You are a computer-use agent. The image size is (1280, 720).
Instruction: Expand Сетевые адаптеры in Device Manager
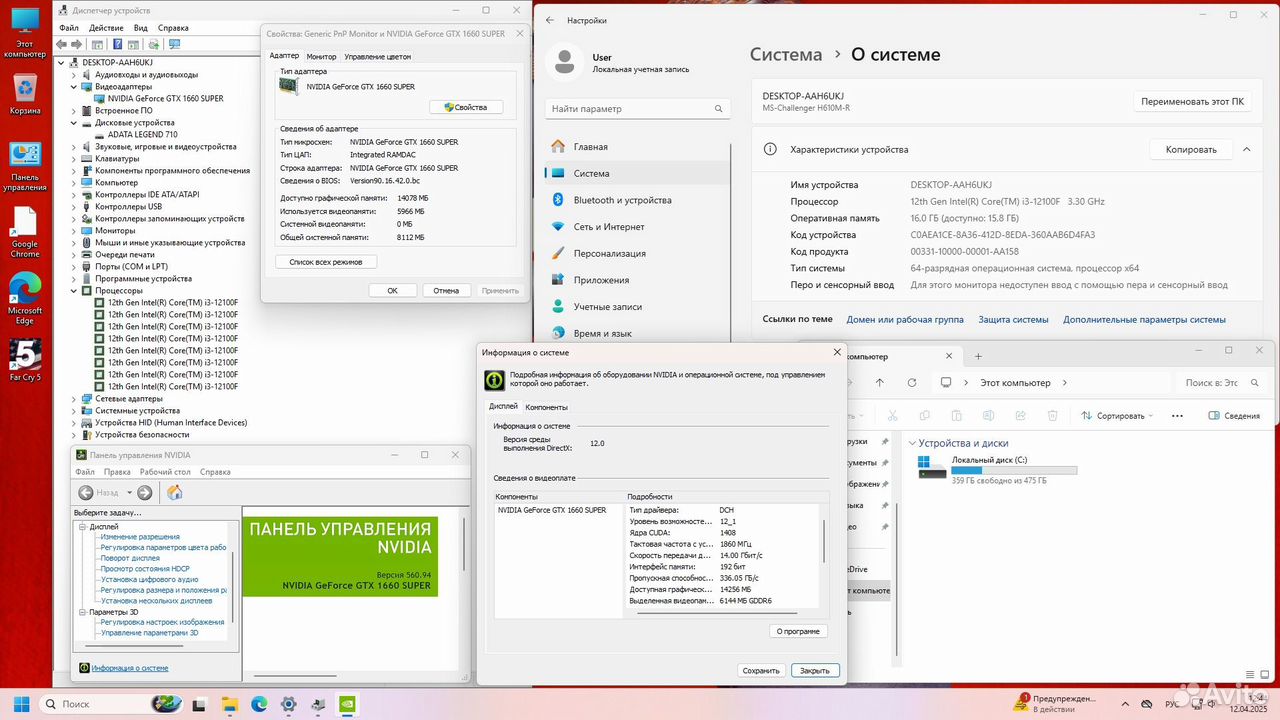74,399
